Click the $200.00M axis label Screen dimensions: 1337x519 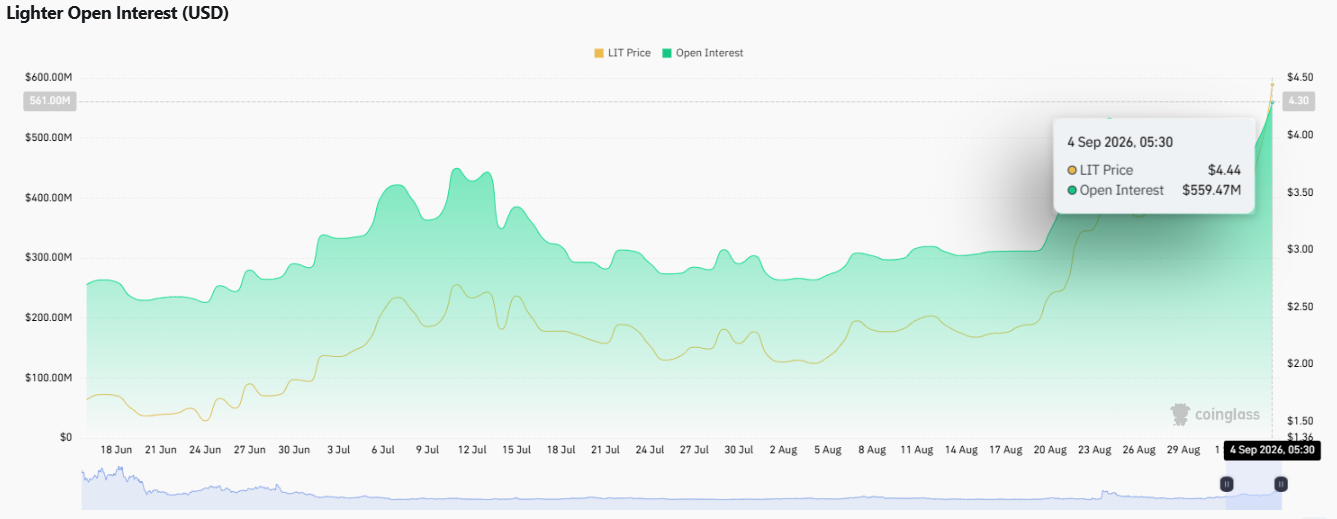(48, 317)
